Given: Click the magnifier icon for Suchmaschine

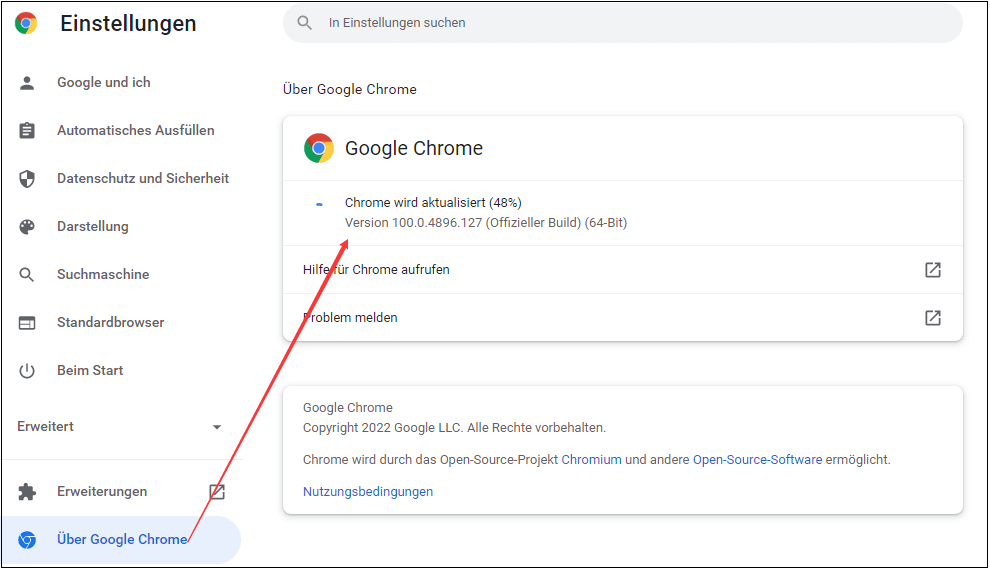Looking at the screenshot, I should [x=27, y=275].
